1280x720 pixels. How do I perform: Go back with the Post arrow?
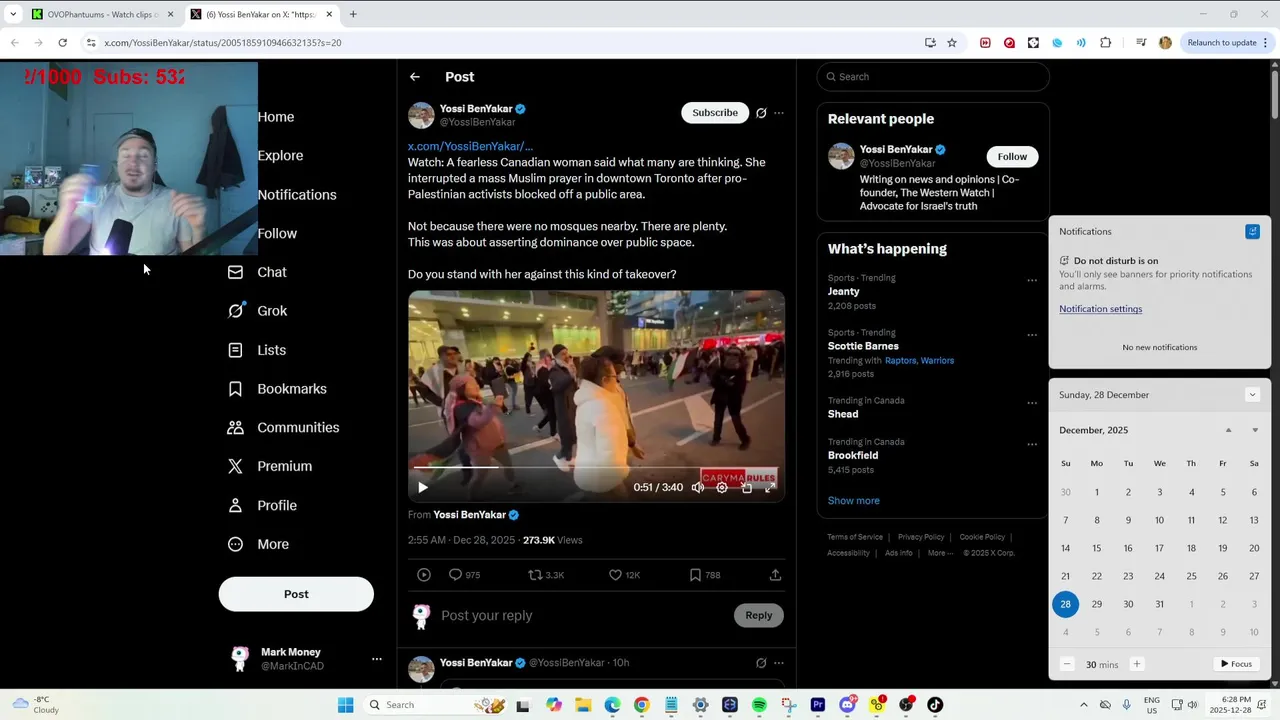coord(415,77)
